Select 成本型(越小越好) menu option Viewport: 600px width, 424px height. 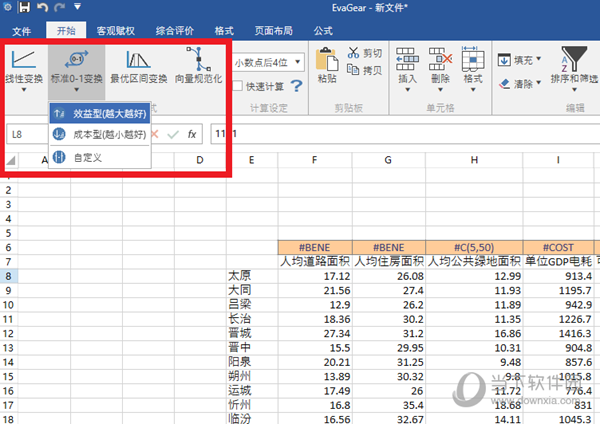100,134
